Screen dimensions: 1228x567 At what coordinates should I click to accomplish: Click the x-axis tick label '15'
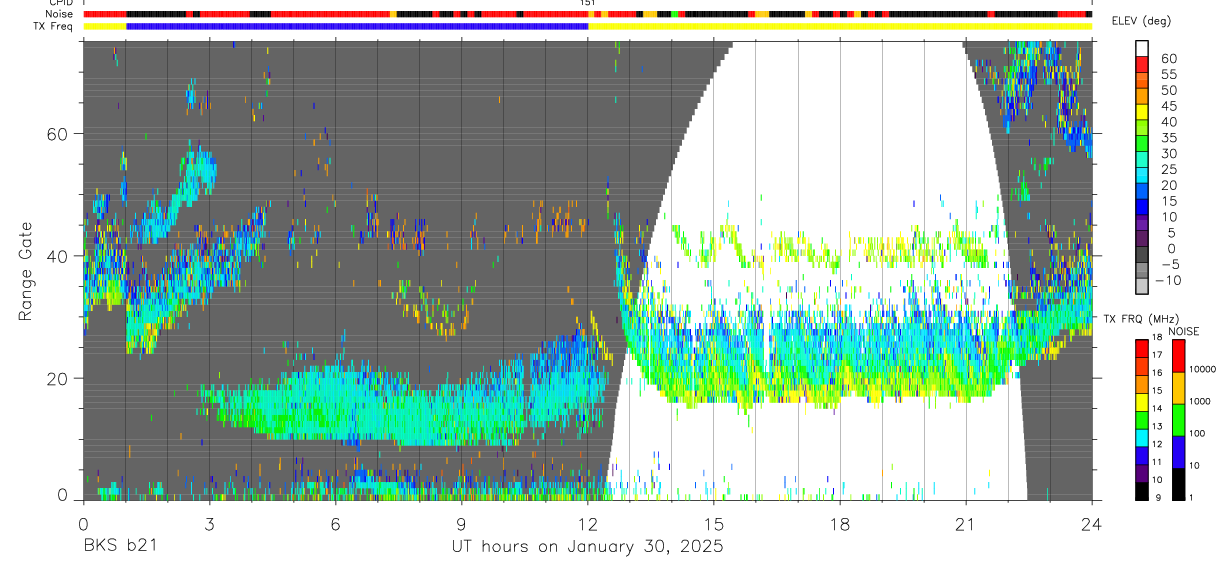[x=714, y=523]
